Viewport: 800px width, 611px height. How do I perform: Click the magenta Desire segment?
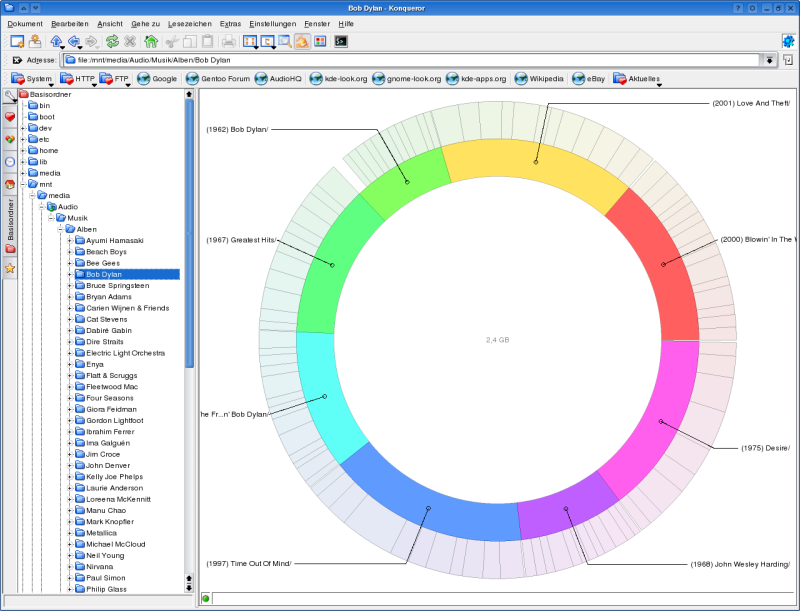(x=661, y=421)
